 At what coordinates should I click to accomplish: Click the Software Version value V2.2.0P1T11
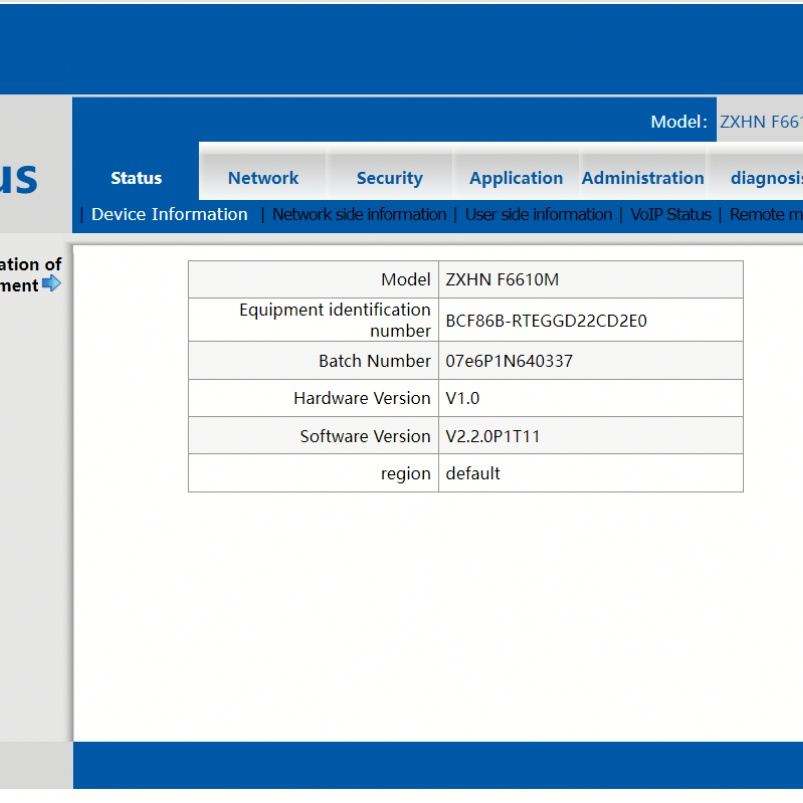(x=492, y=436)
